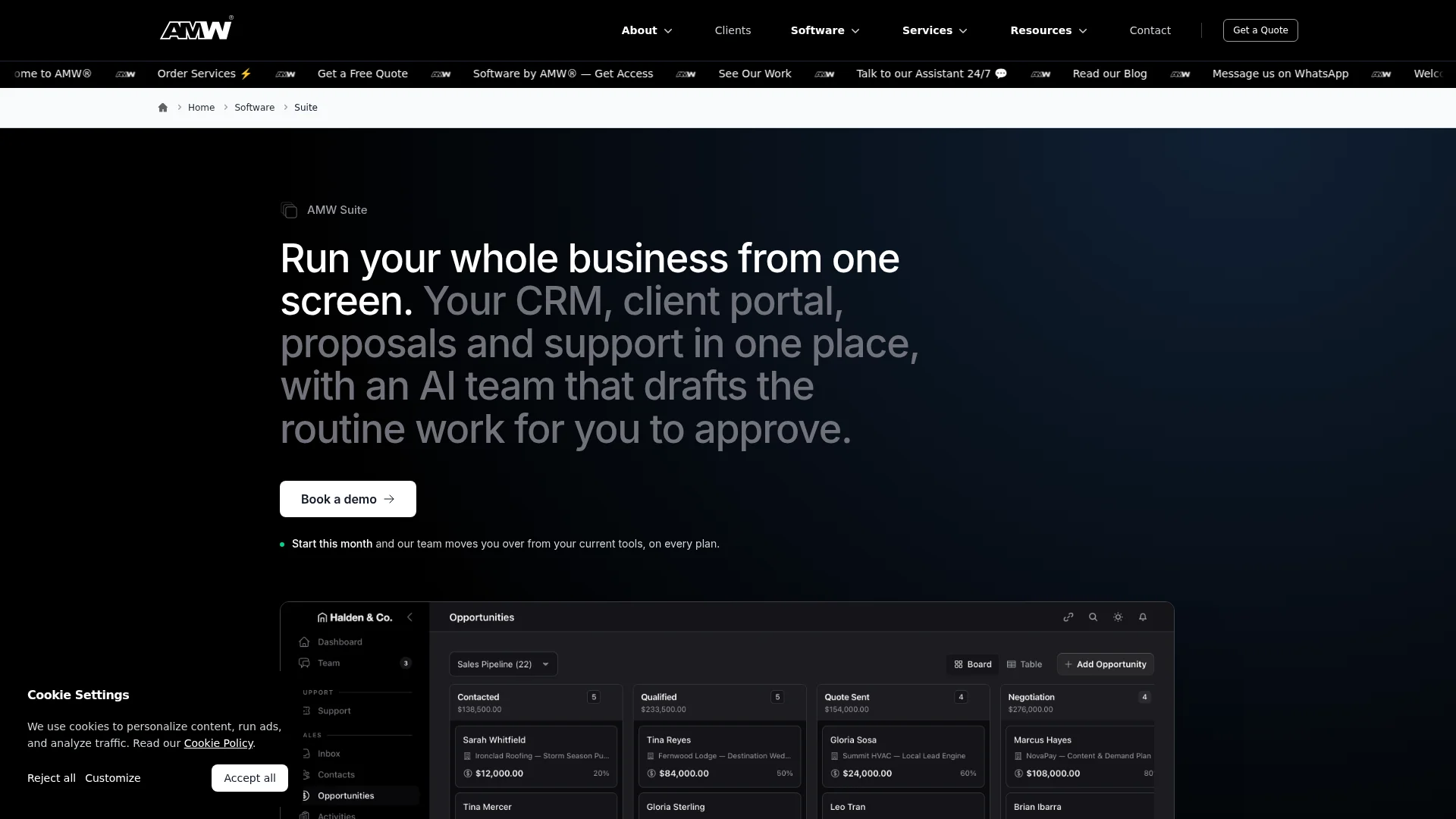Open the Resources menu

(1049, 30)
